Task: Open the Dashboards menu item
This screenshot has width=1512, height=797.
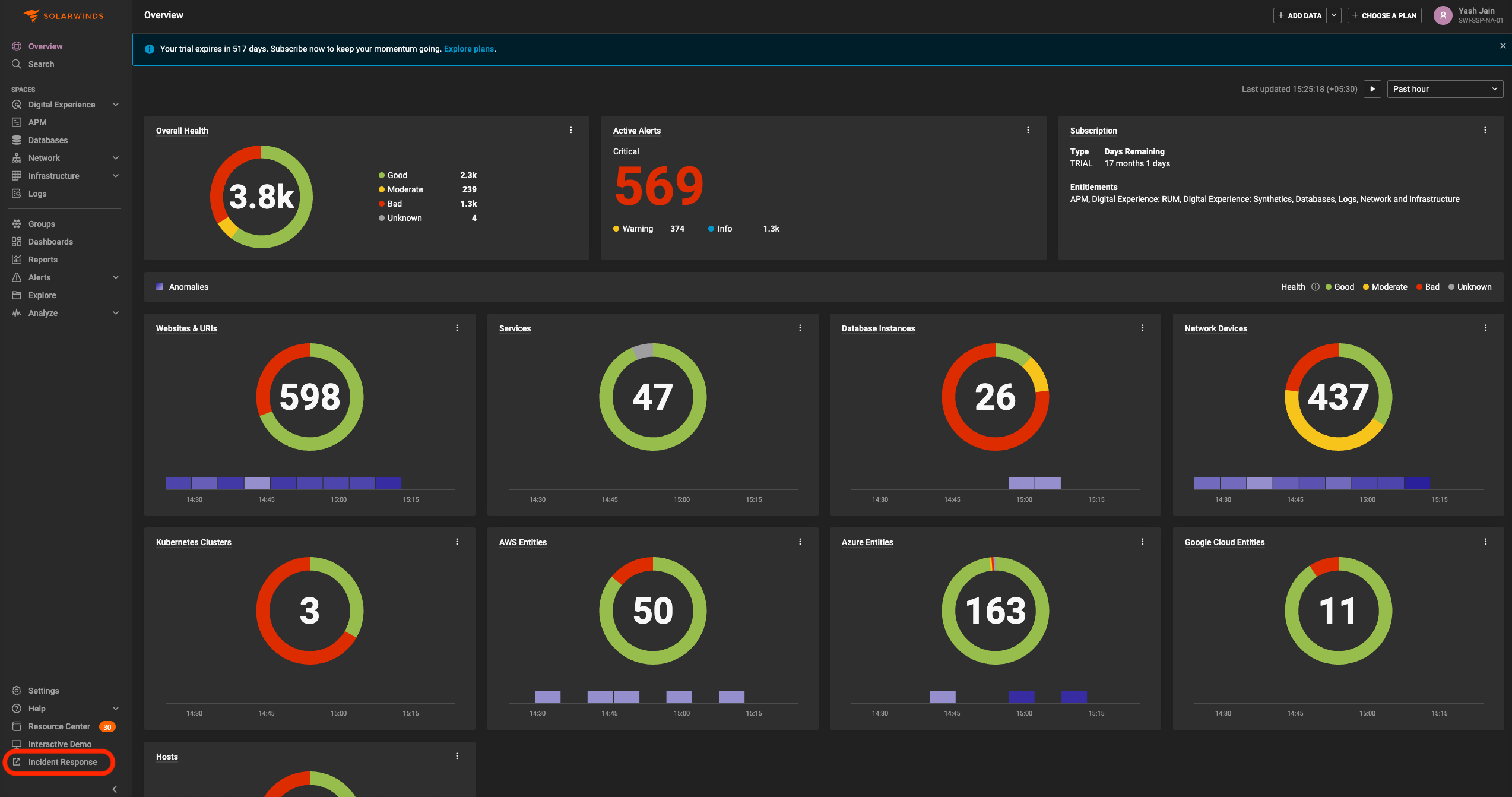Action: coord(50,242)
